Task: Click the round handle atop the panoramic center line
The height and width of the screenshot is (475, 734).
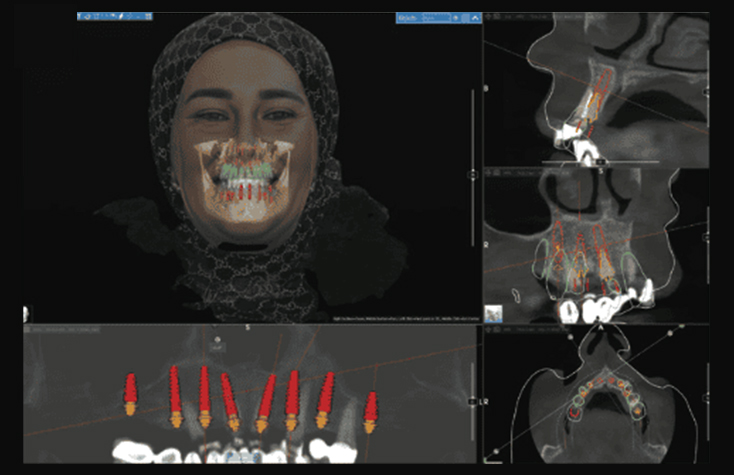Action: pyautogui.click(x=217, y=339)
